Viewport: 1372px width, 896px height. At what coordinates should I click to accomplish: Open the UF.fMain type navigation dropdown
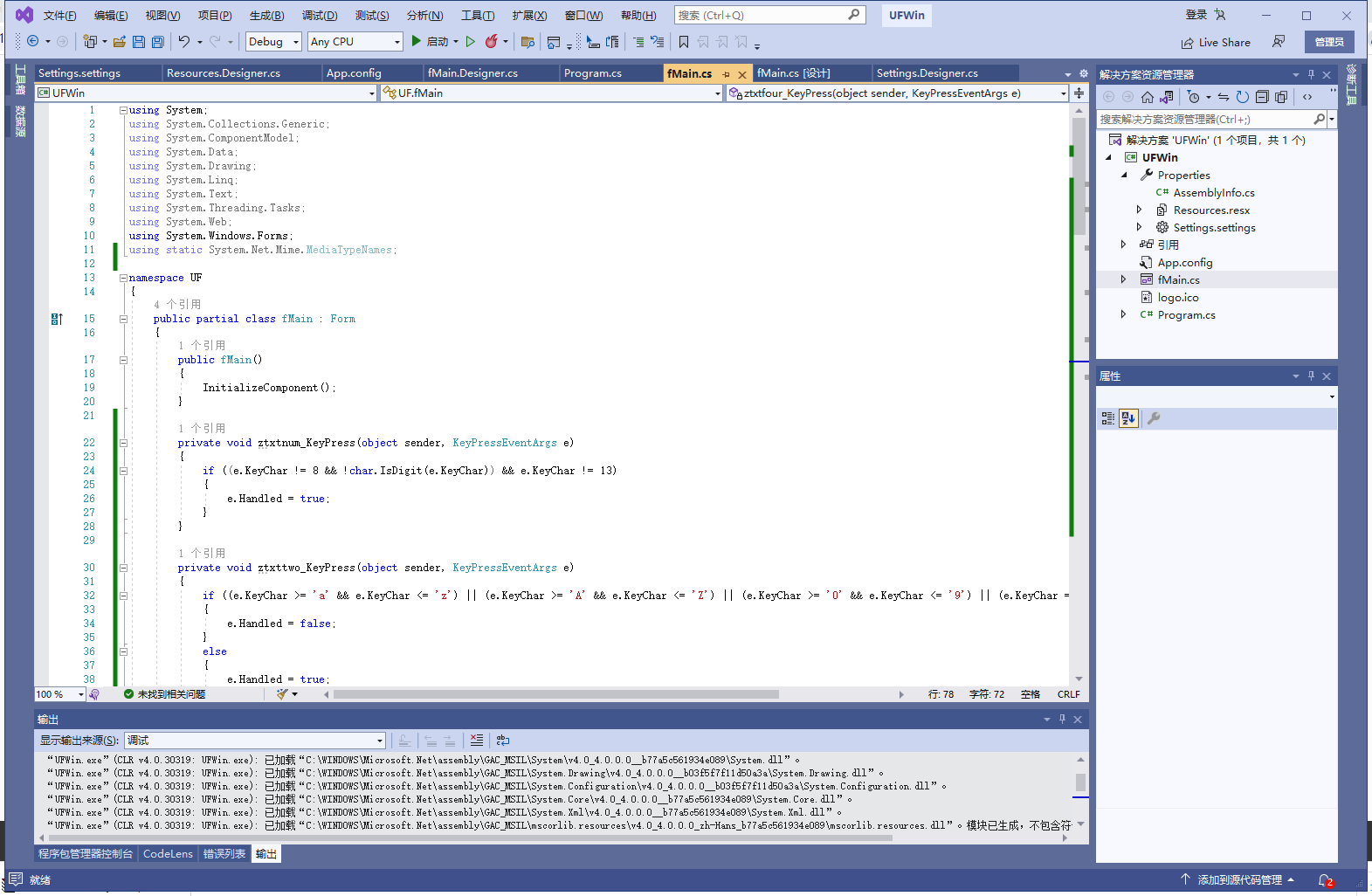click(x=553, y=93)
